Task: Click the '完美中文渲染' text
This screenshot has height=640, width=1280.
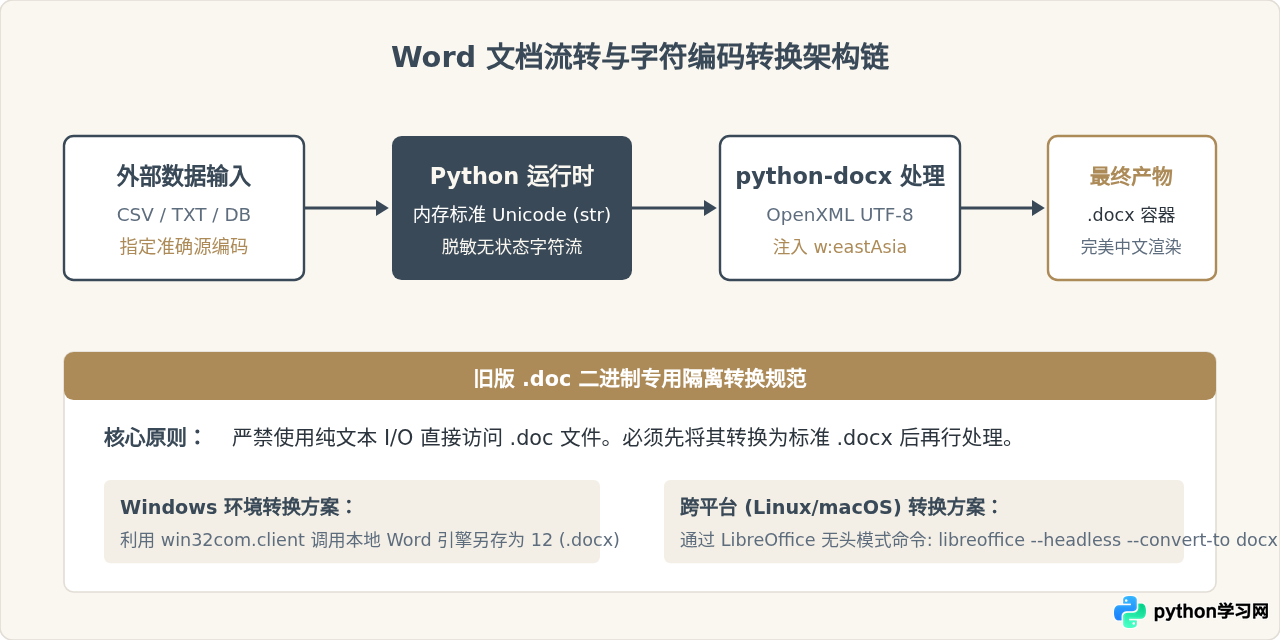Action: coord(1131,246)
